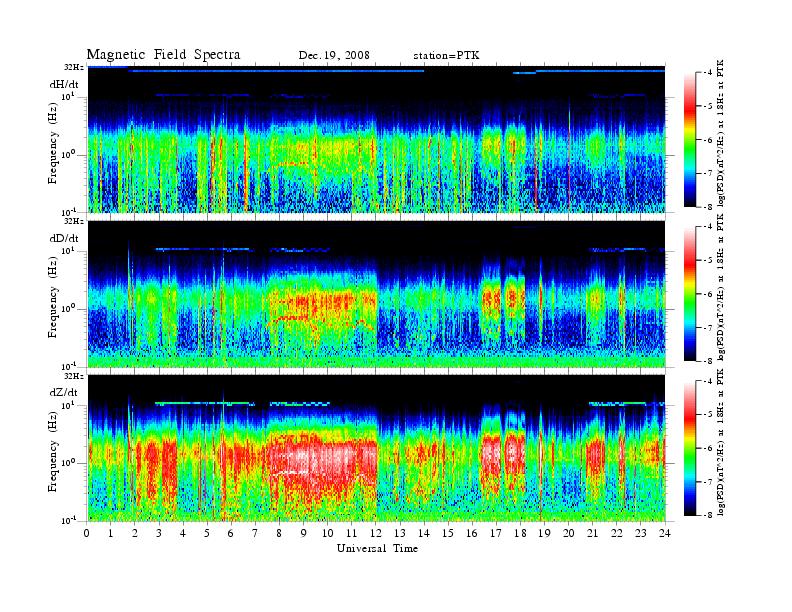Click hour '15' on the time axis

point(448,533)
